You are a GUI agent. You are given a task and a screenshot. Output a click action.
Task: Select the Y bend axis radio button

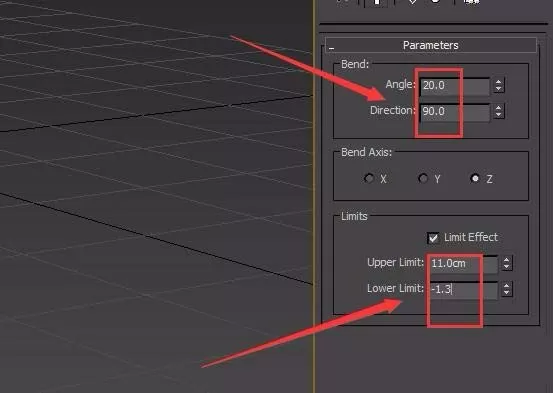point(423,179)
